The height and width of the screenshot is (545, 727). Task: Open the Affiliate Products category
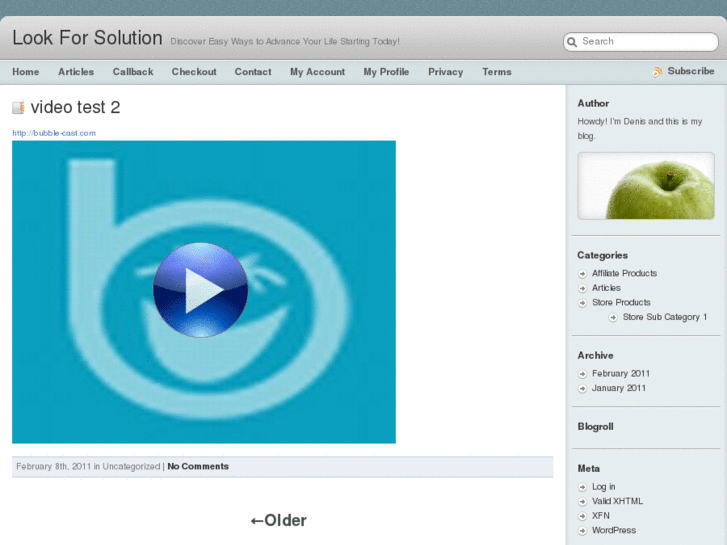pyautogui.click(x=624, y=273)
